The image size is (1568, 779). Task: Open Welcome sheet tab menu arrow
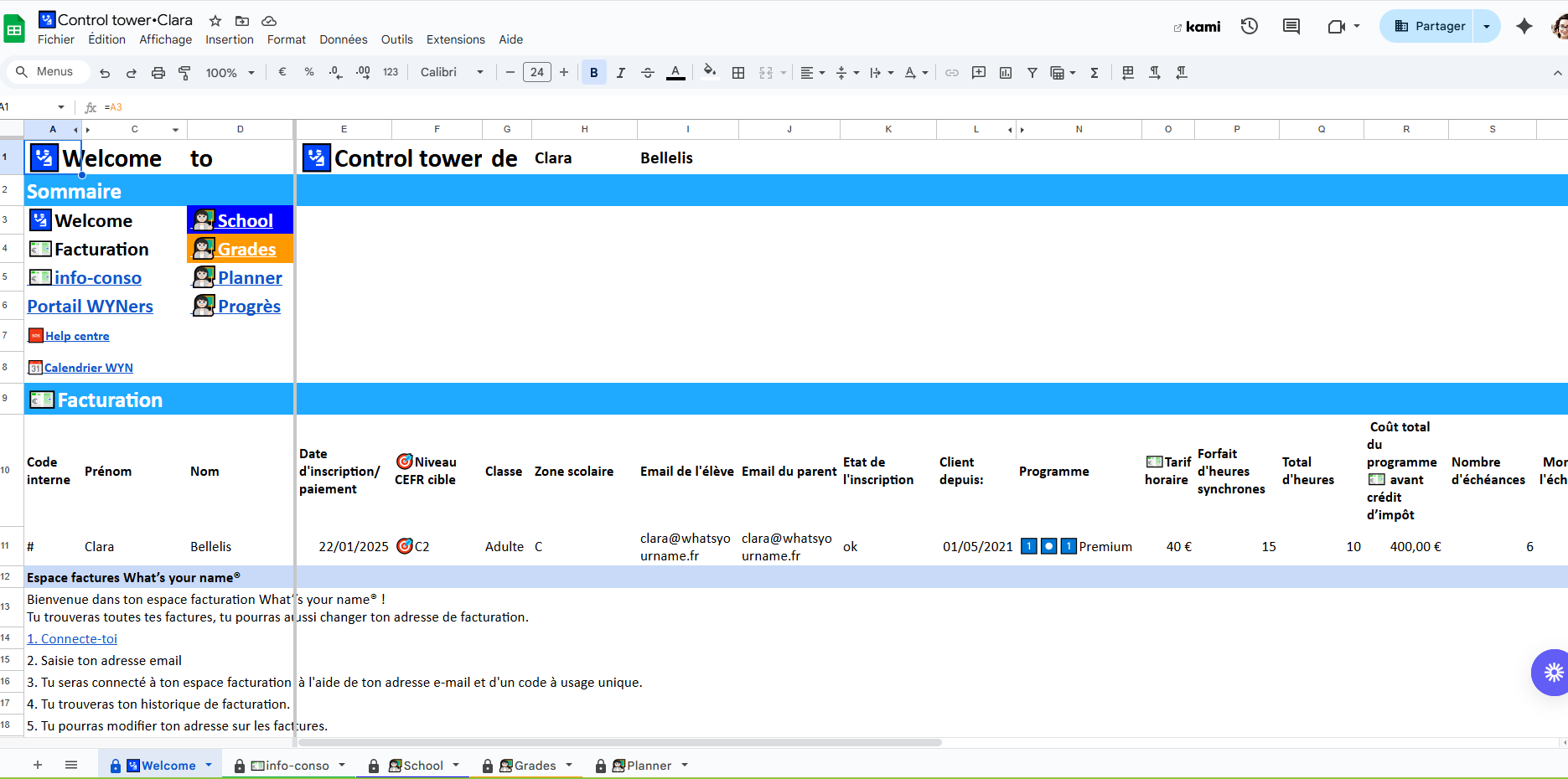[209, 765]
